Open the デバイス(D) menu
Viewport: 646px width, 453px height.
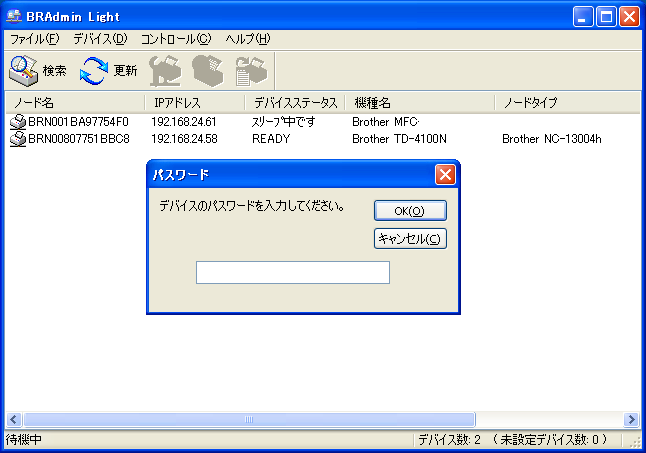(101, 39)
